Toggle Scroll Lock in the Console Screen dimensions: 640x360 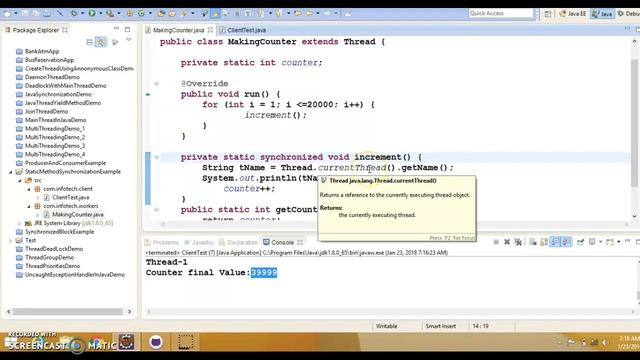pos(544,242)
